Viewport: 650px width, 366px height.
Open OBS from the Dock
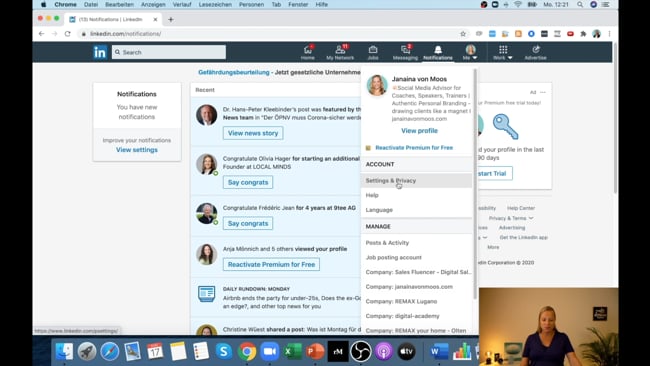[x=361, y=351]
